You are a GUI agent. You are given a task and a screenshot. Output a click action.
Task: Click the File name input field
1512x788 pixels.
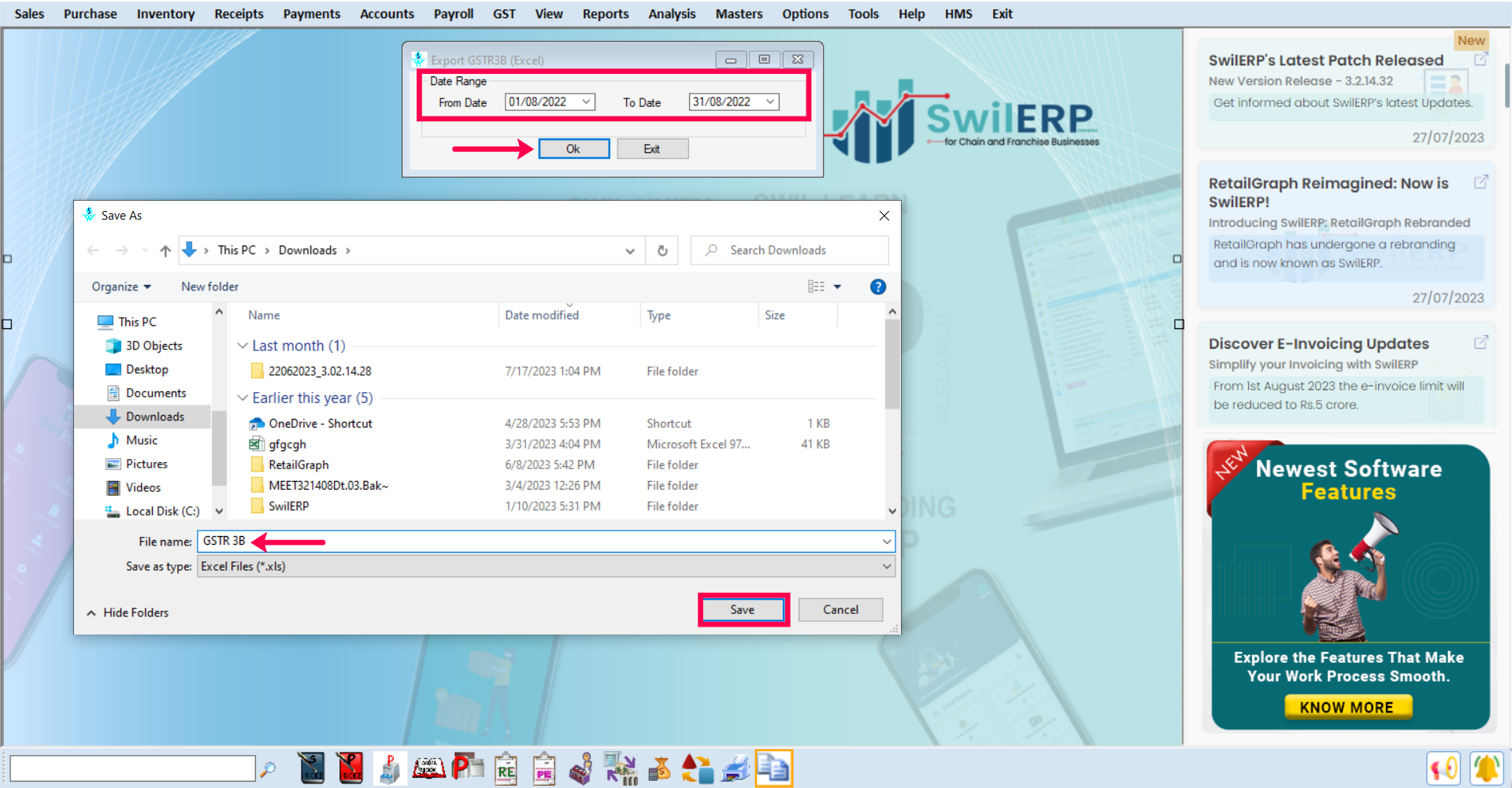[x=546, y=541]
